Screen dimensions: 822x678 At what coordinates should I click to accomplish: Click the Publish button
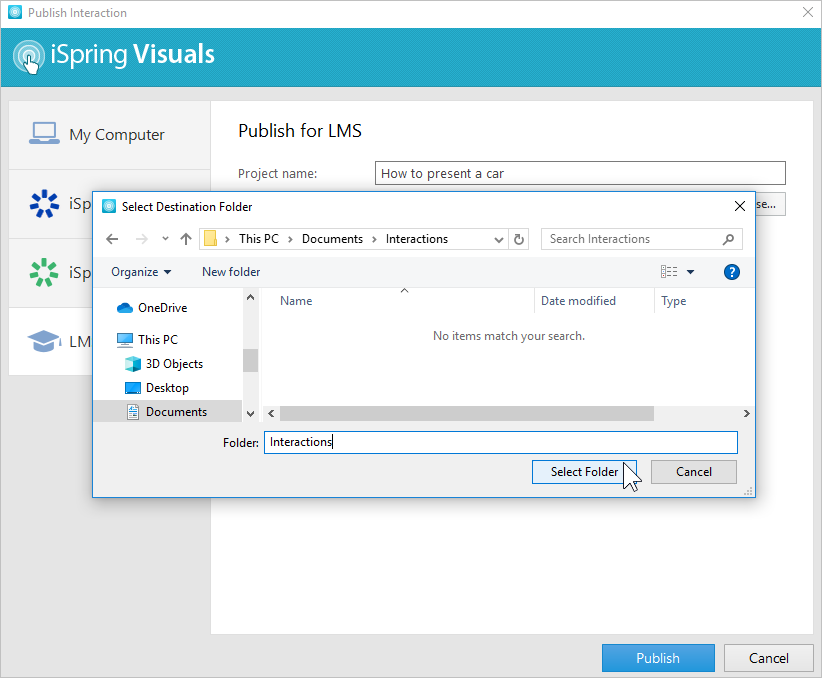(657, 658)
